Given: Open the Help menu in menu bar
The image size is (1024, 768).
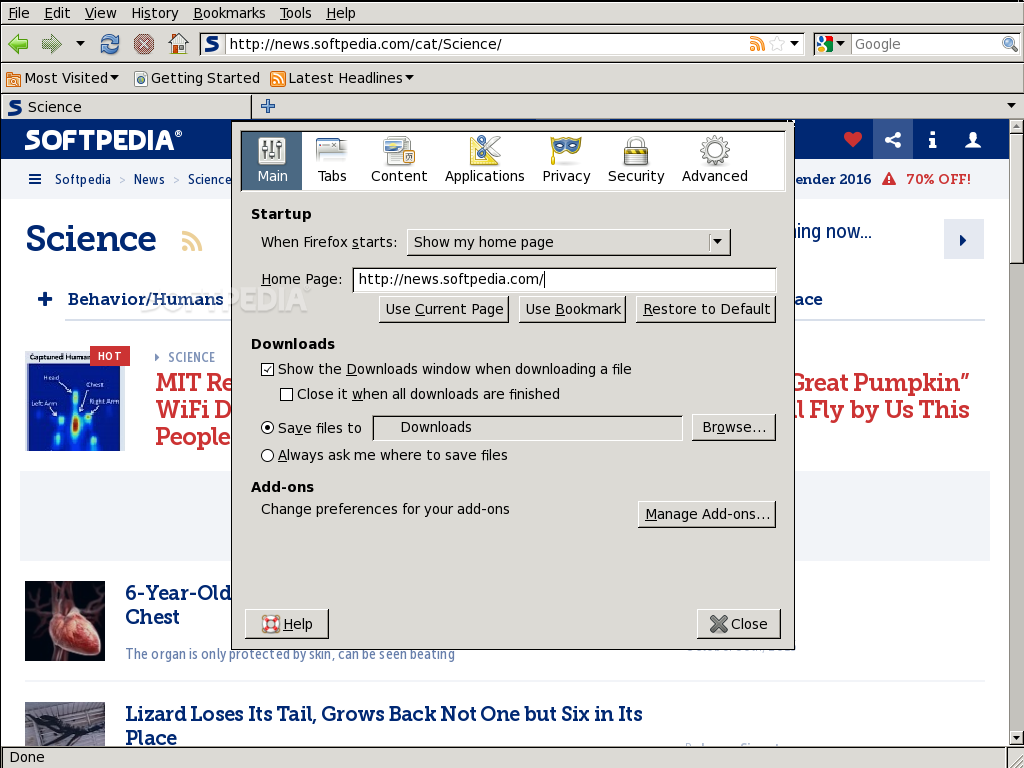Looking at the screenshot, I should point(340,13).
